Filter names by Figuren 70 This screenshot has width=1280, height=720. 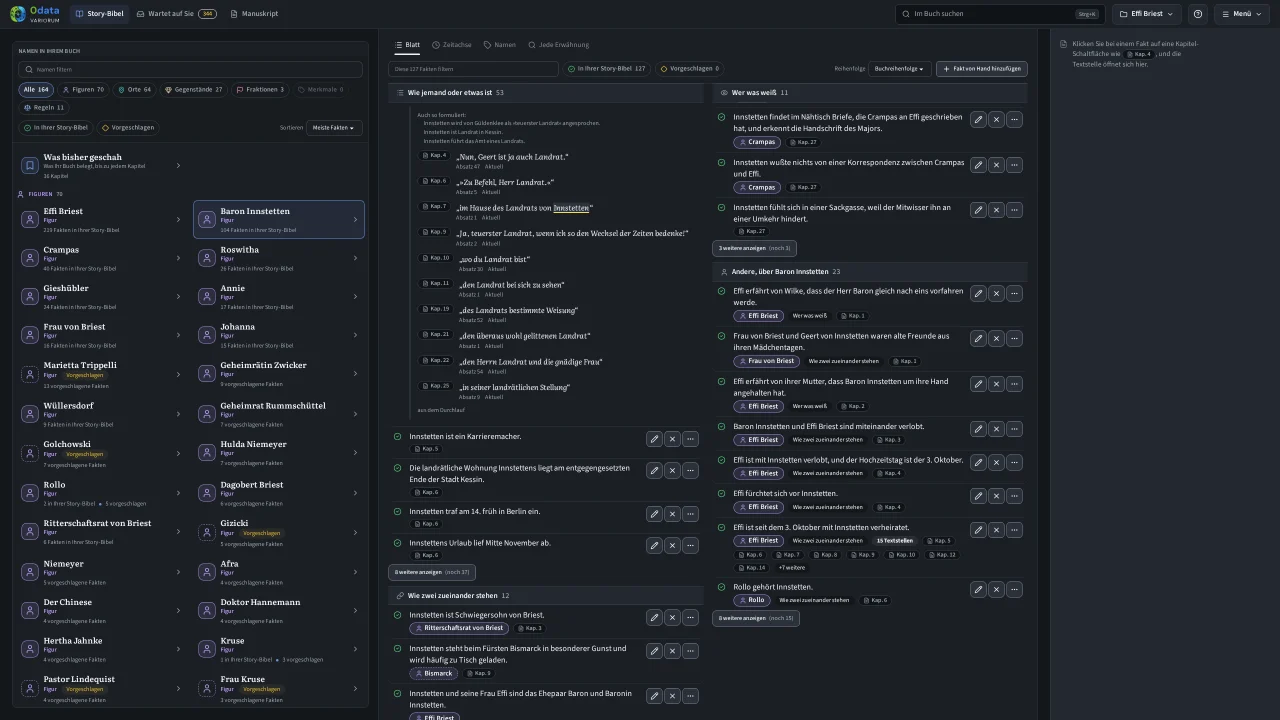coord(83,90)
